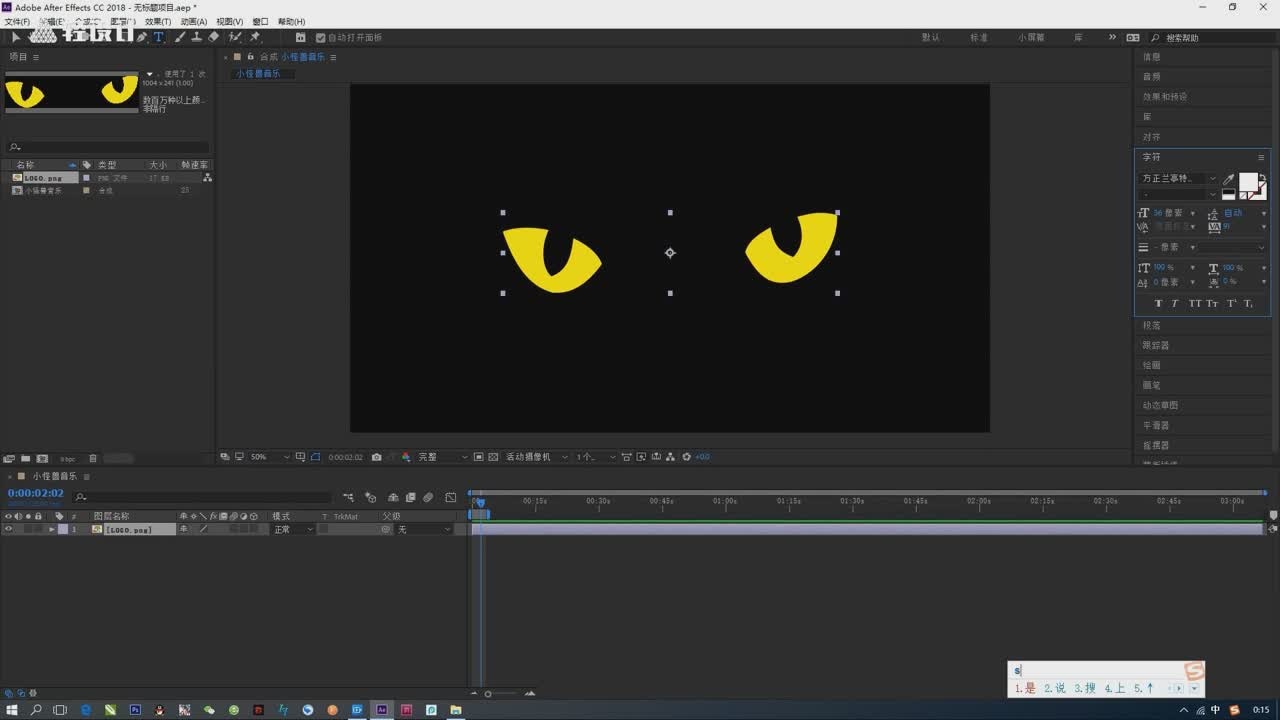Toggle visibility eye of the LOGO.png layer

[x=8, y=529]
